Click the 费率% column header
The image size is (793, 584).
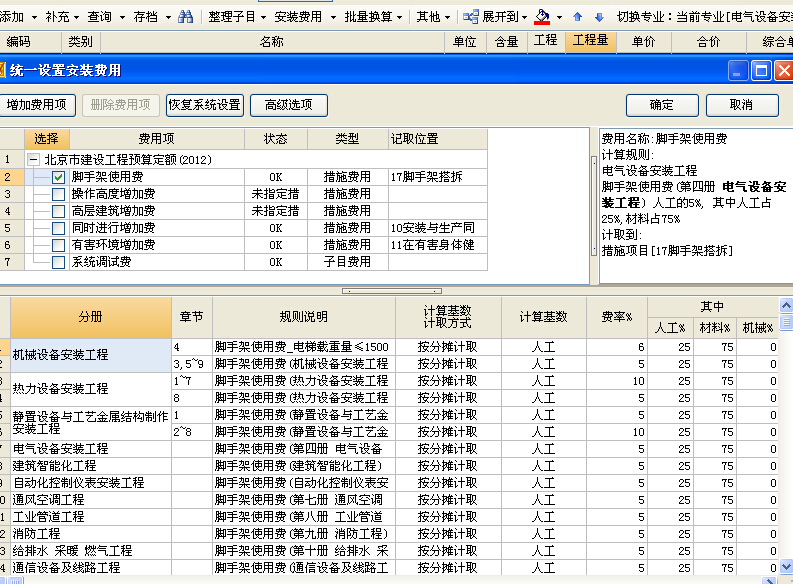click(x=616, y=318)
